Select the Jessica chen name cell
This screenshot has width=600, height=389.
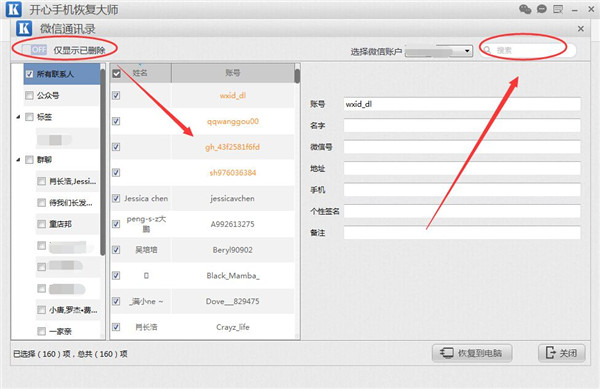(x=146, y=198)
